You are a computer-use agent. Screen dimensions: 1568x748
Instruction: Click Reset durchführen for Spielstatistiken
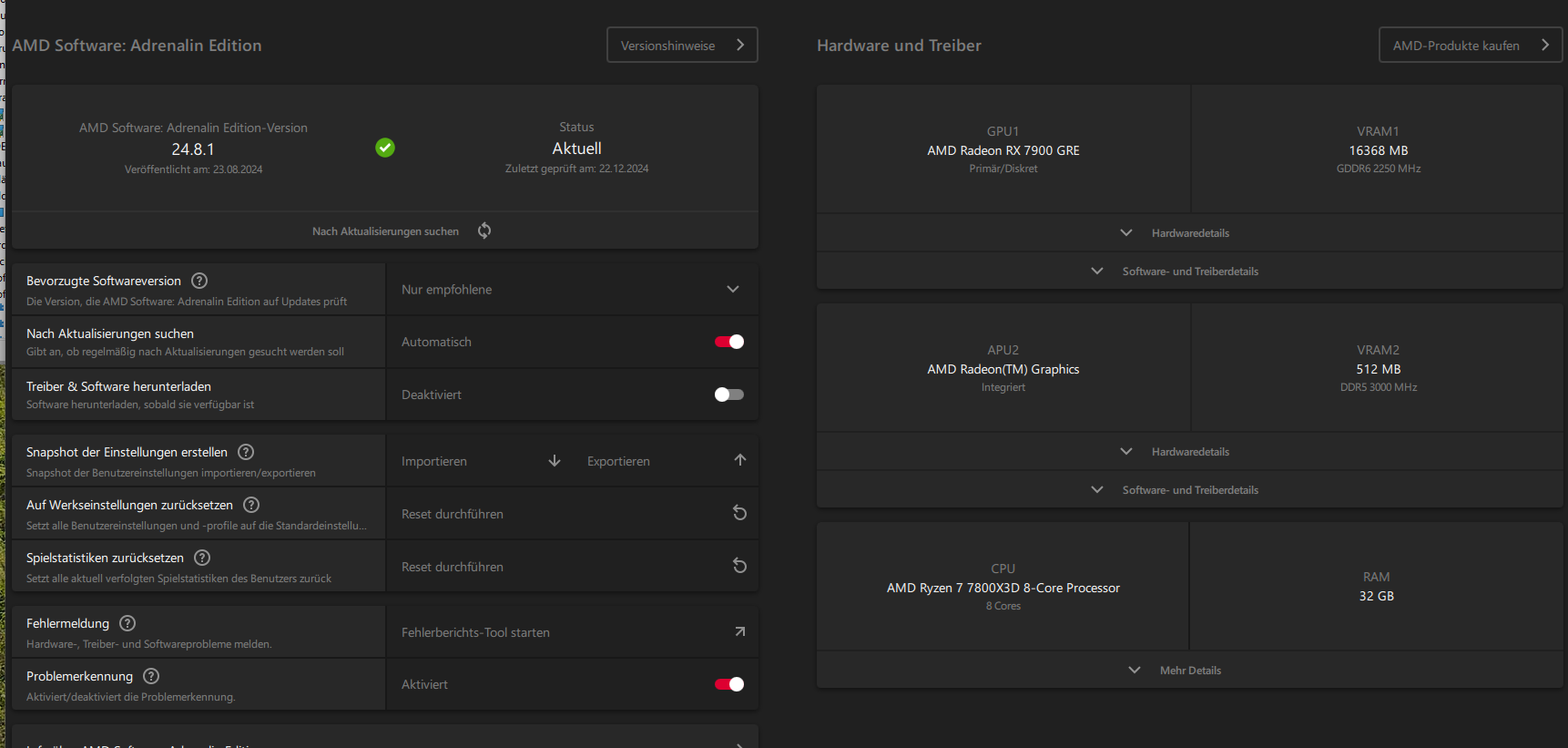click(572, 567)
